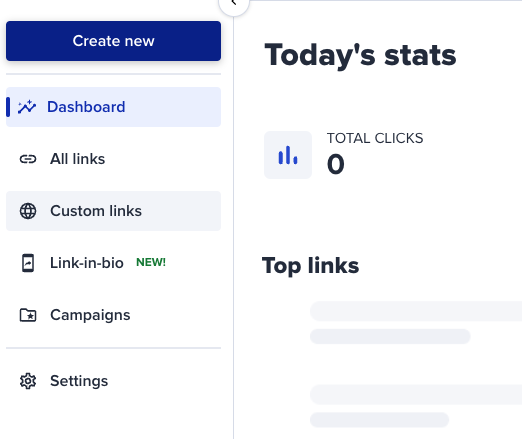Open Settings from sidebar

(113, 381)
